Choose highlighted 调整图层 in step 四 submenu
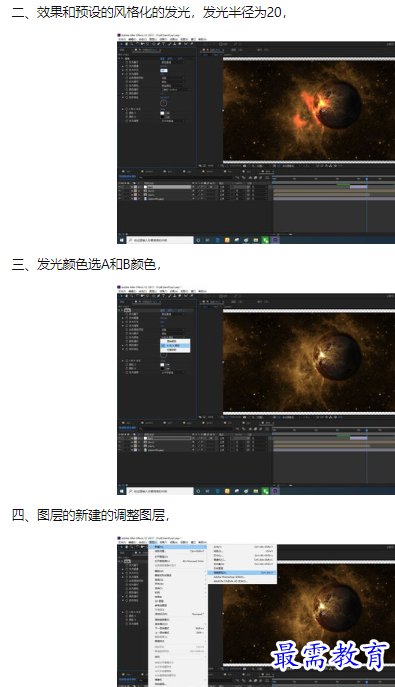This screenshot has width=395, height=687. 242,573
